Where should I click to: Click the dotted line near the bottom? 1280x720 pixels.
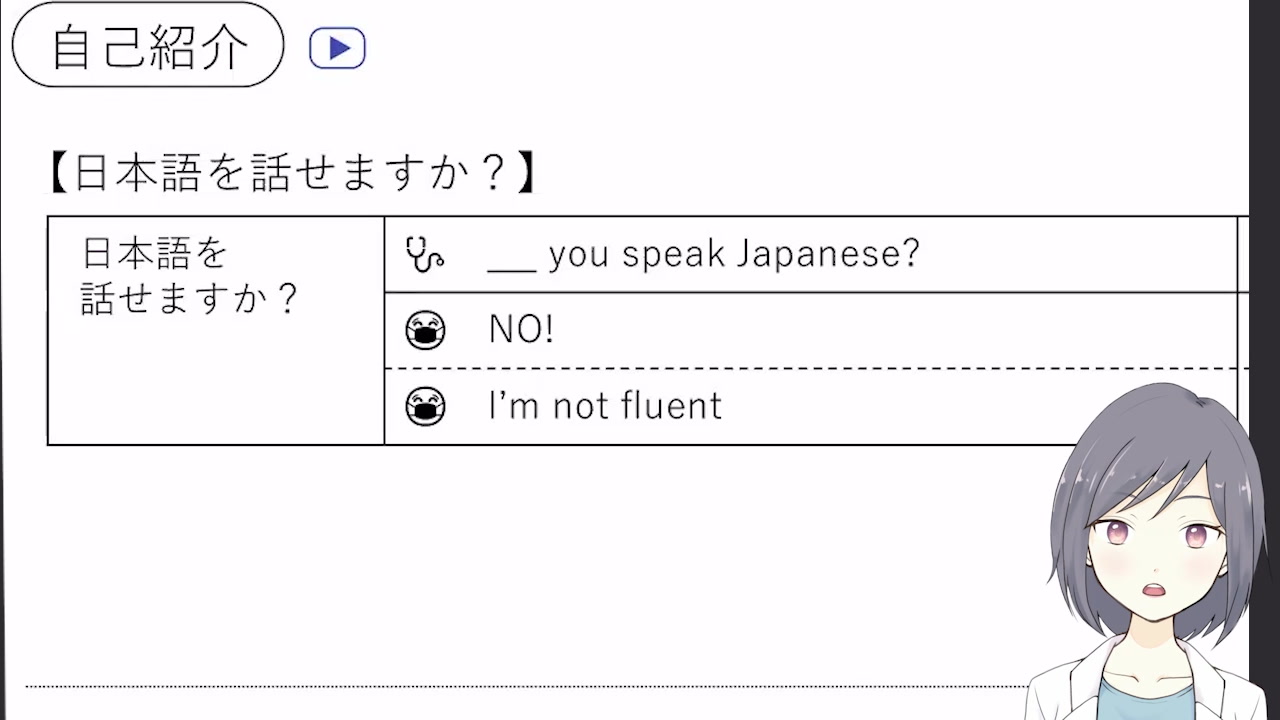(x=500, y=686)
